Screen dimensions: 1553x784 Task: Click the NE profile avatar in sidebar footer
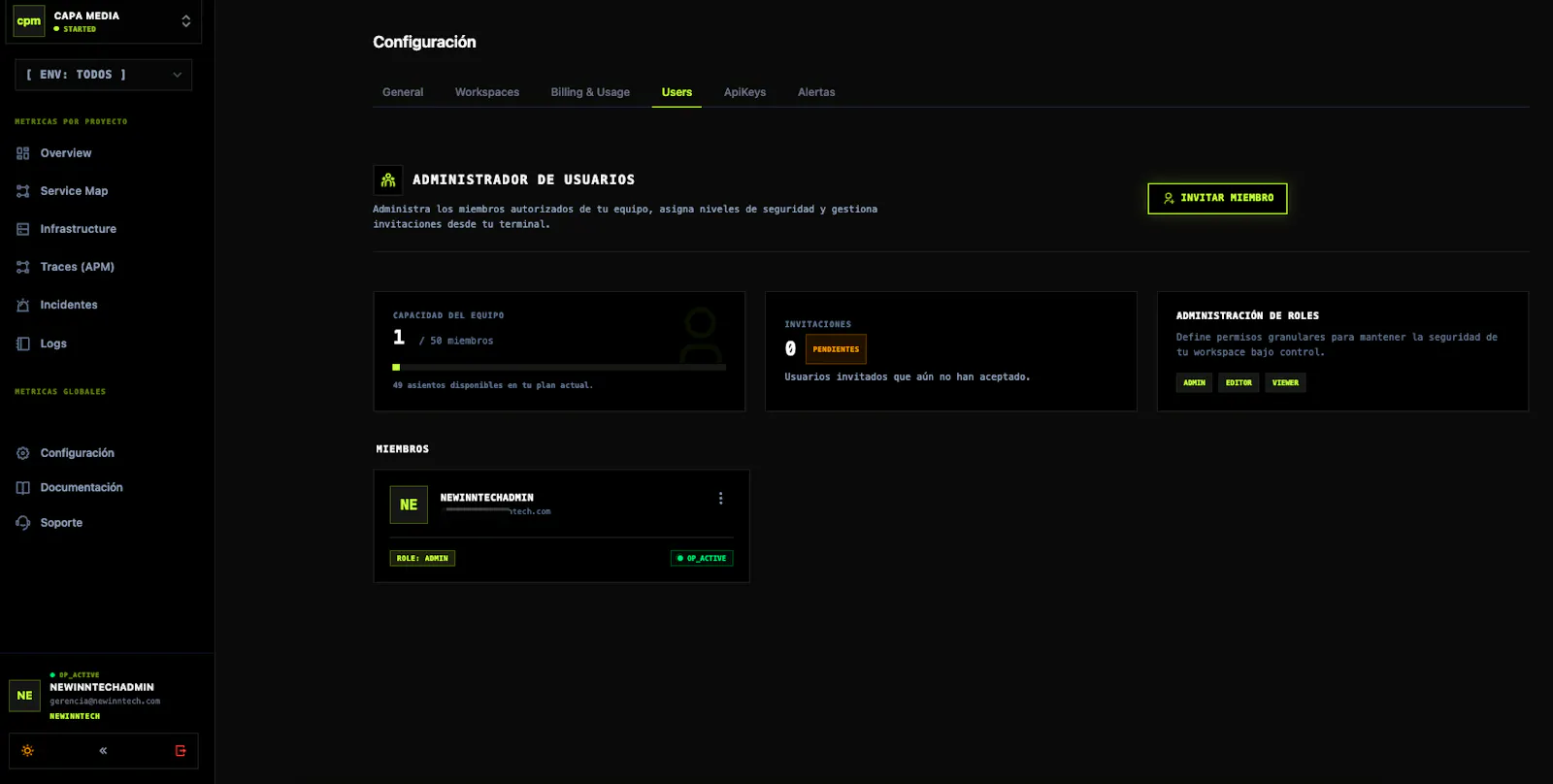coord(25,696)
